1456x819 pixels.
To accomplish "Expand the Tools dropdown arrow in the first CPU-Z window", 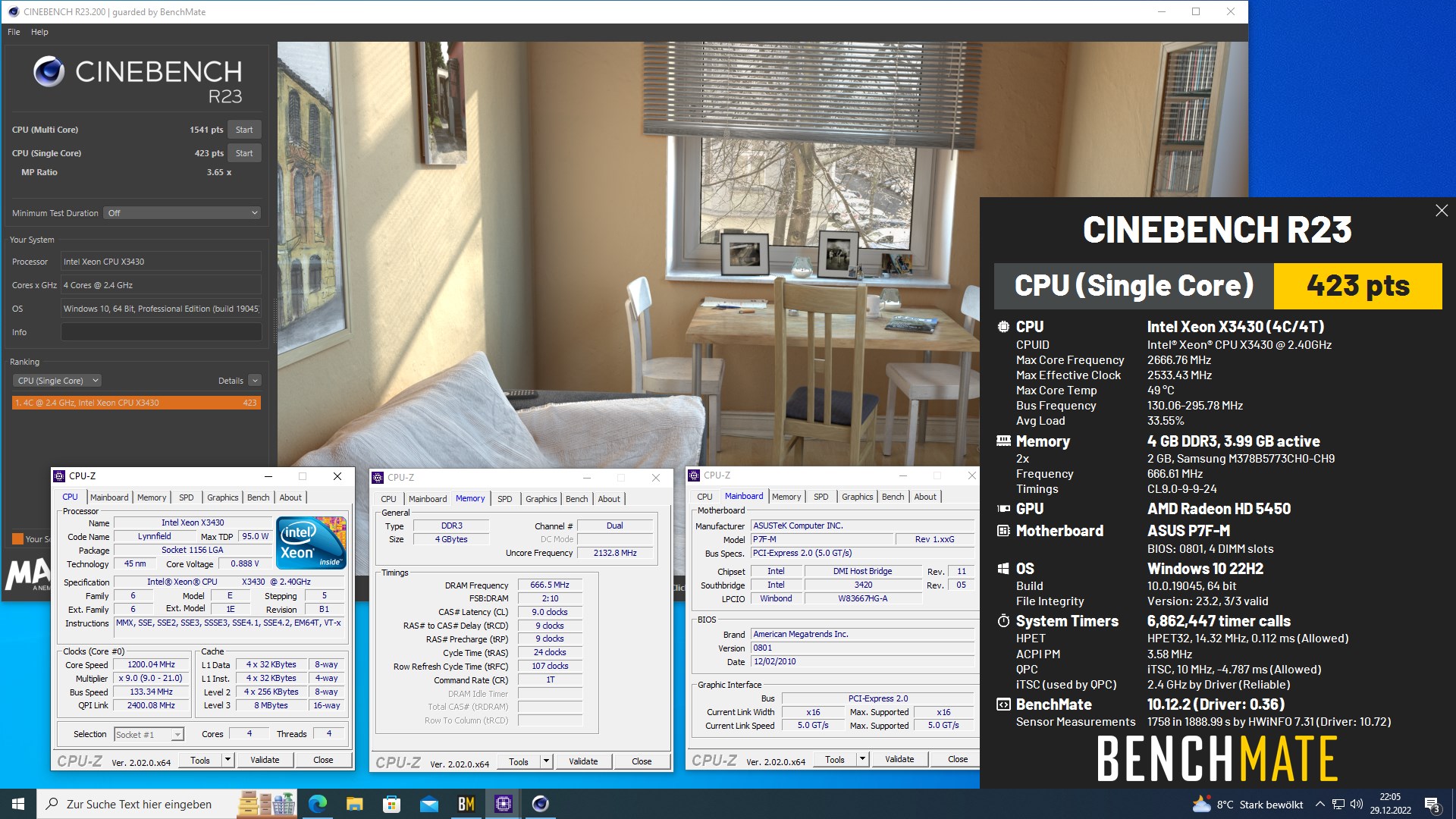I will 227,760.
